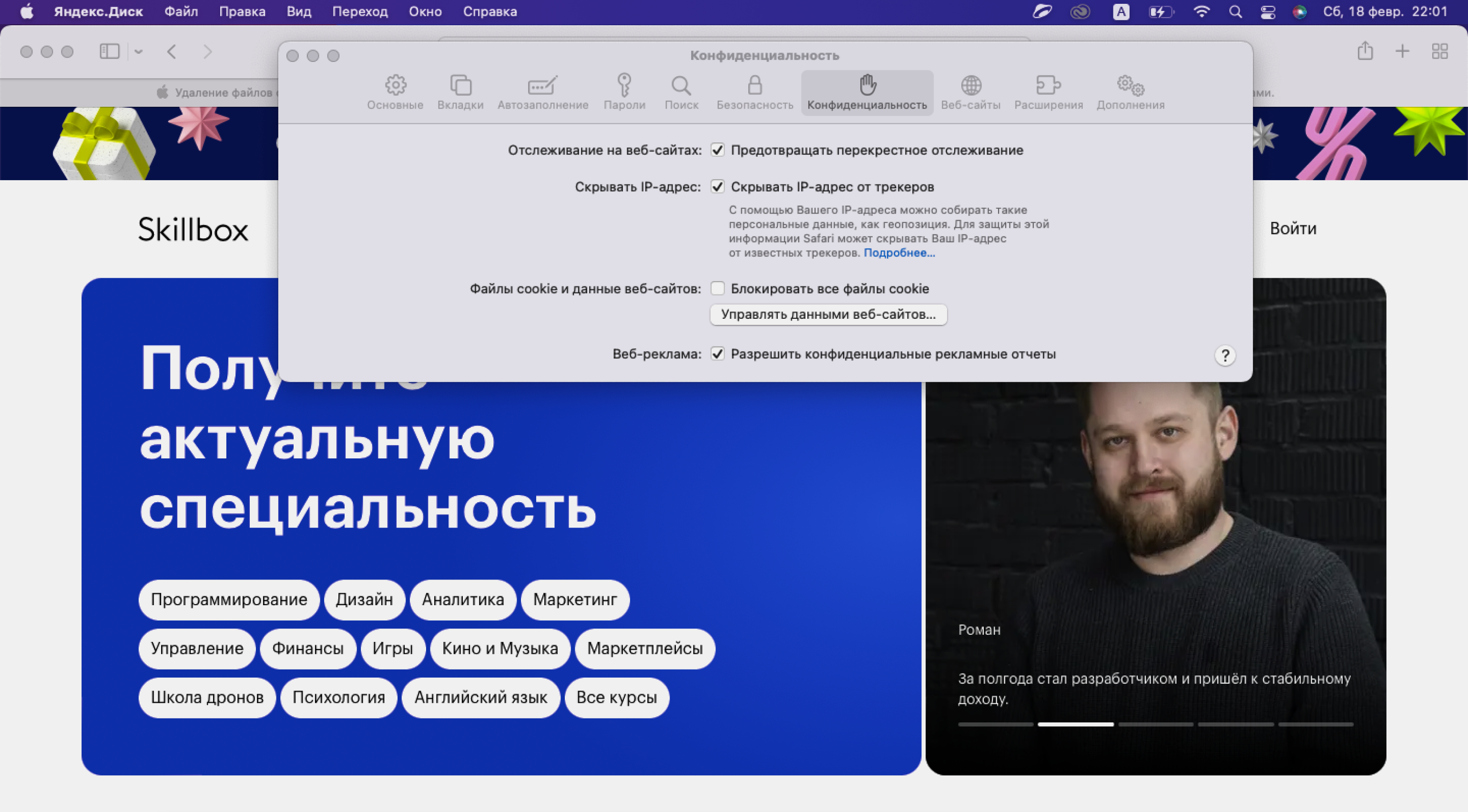This screenshot has height=812, width=1468.
Task: Open the Веб-сайты preferences pane
Action: click(970, 92)
